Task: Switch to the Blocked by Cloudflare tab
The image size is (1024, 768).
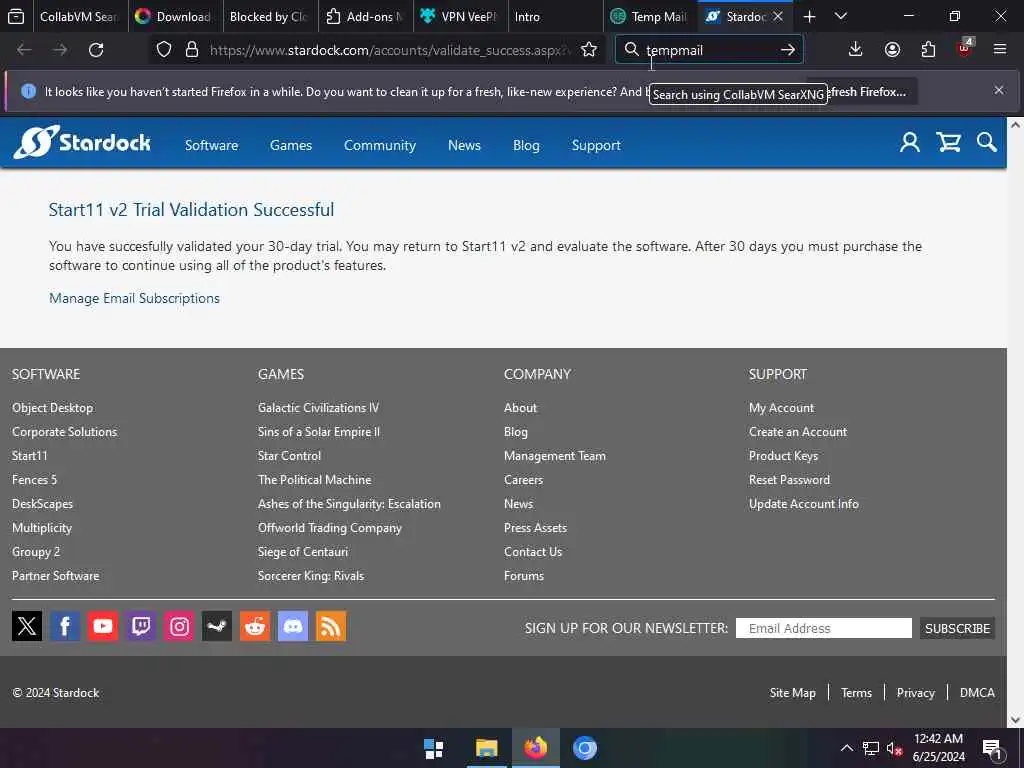Action: click(270, 16)
